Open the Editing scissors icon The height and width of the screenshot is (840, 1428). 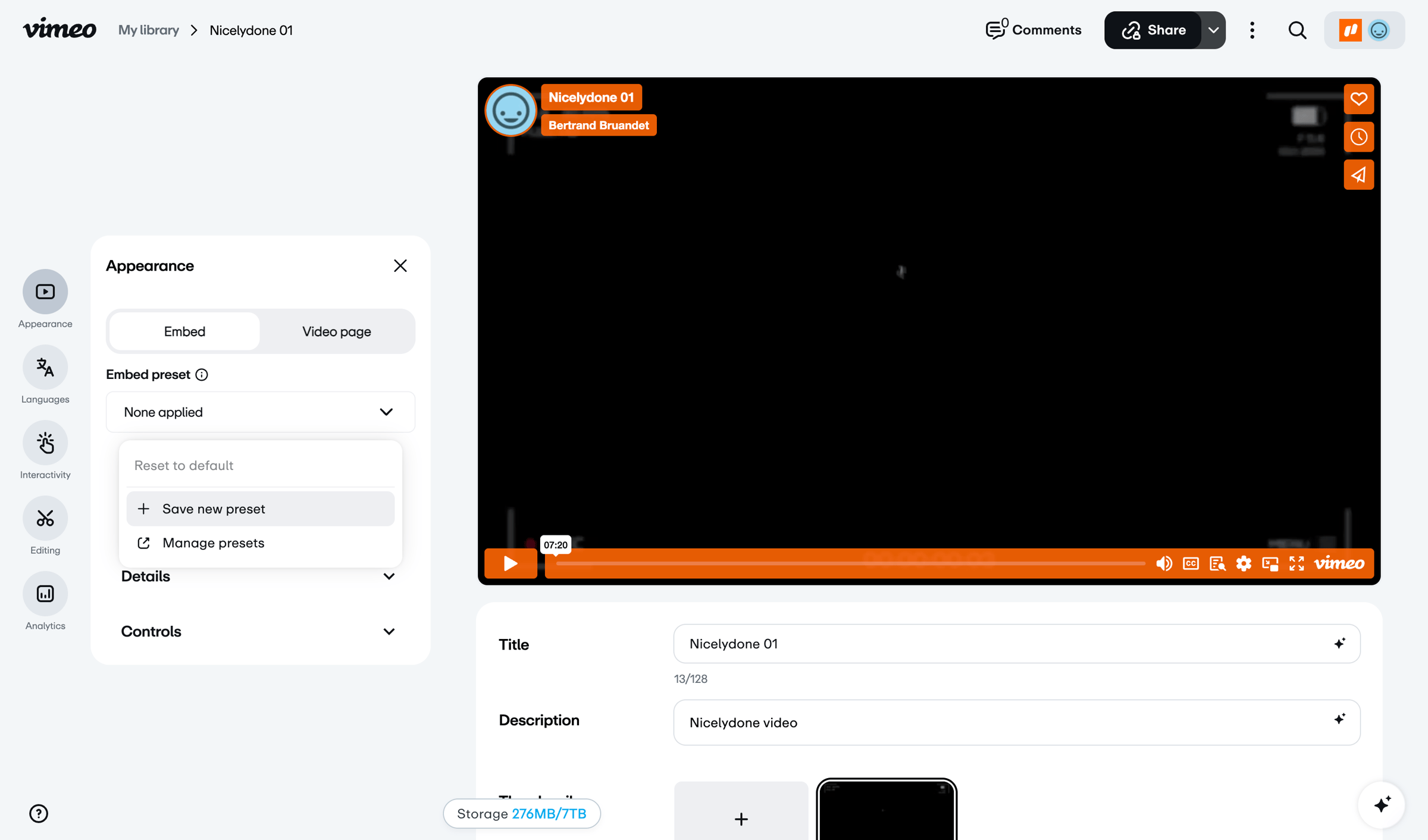(x=45, y=518)
